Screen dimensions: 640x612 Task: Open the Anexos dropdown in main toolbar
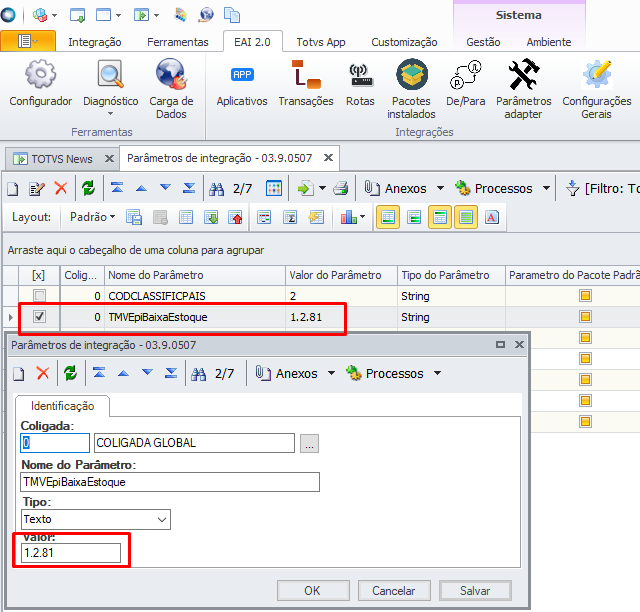point(440,189)
